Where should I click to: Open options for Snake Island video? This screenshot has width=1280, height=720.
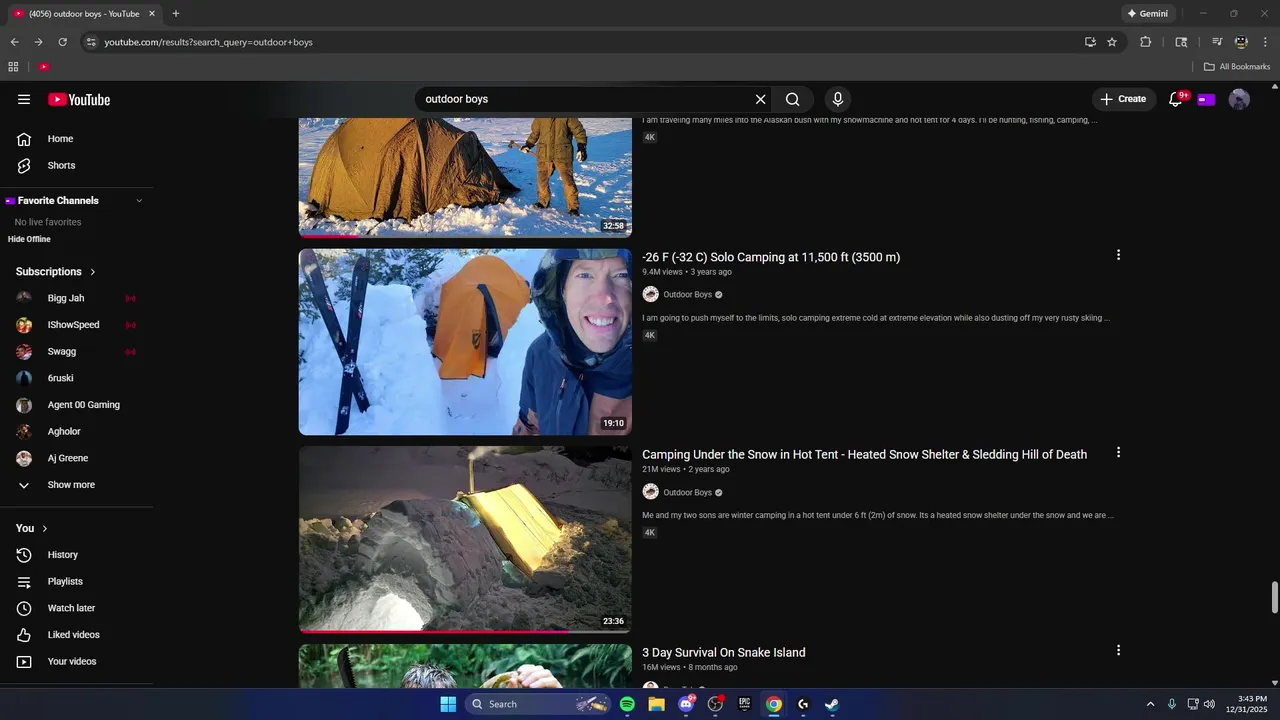1118,650
